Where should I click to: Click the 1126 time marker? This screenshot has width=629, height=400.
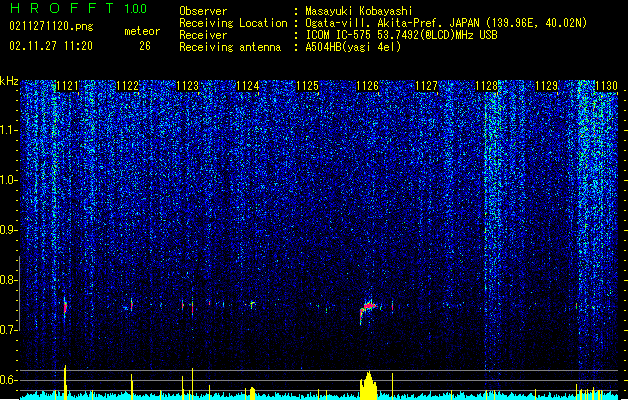point(367,86)
